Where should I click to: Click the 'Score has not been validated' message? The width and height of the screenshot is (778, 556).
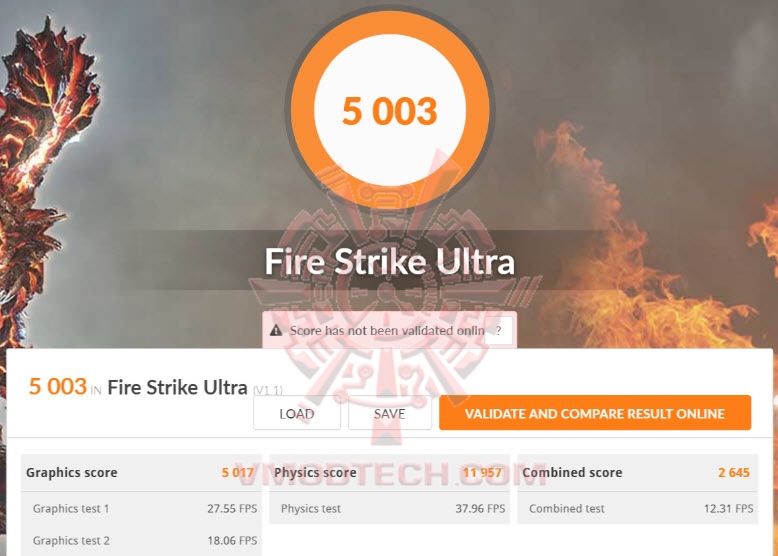click(387, 330)
